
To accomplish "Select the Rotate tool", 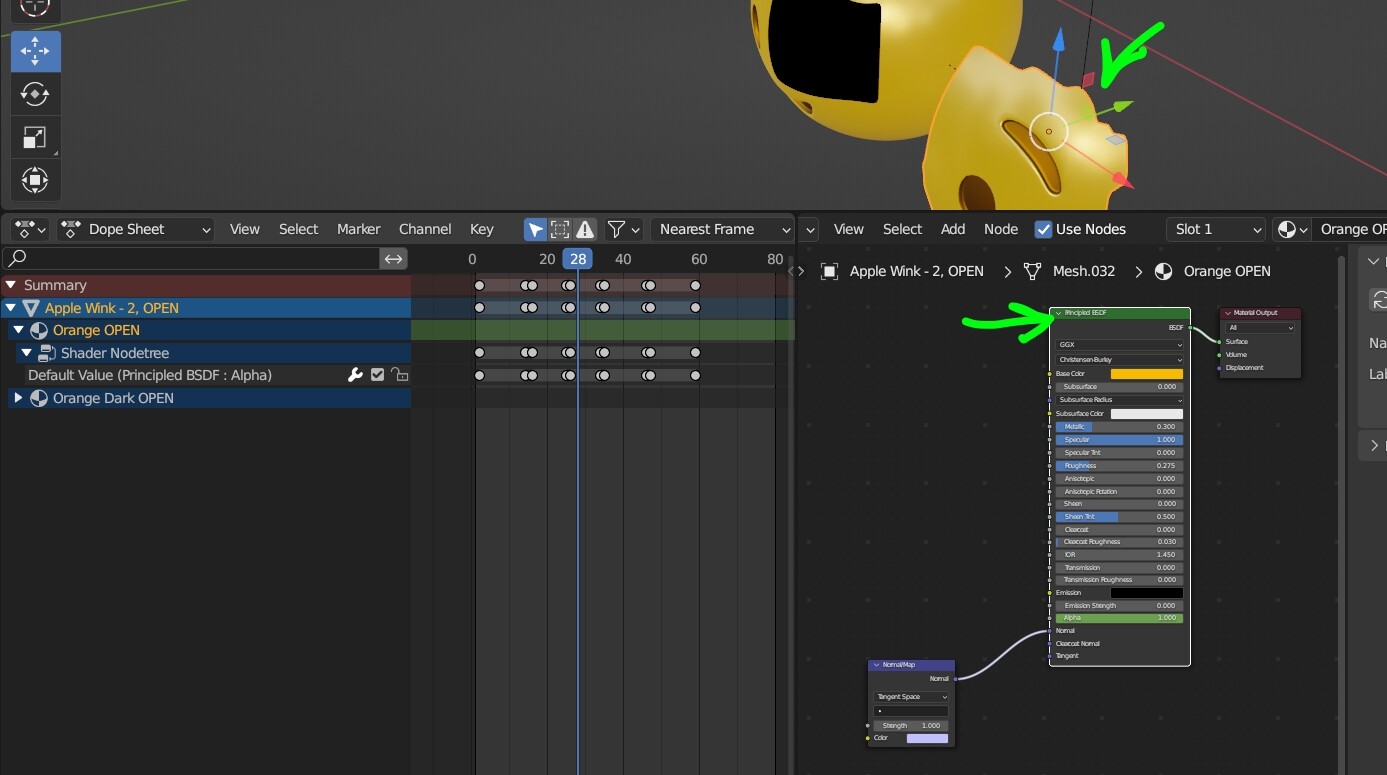I will point(35,94).
